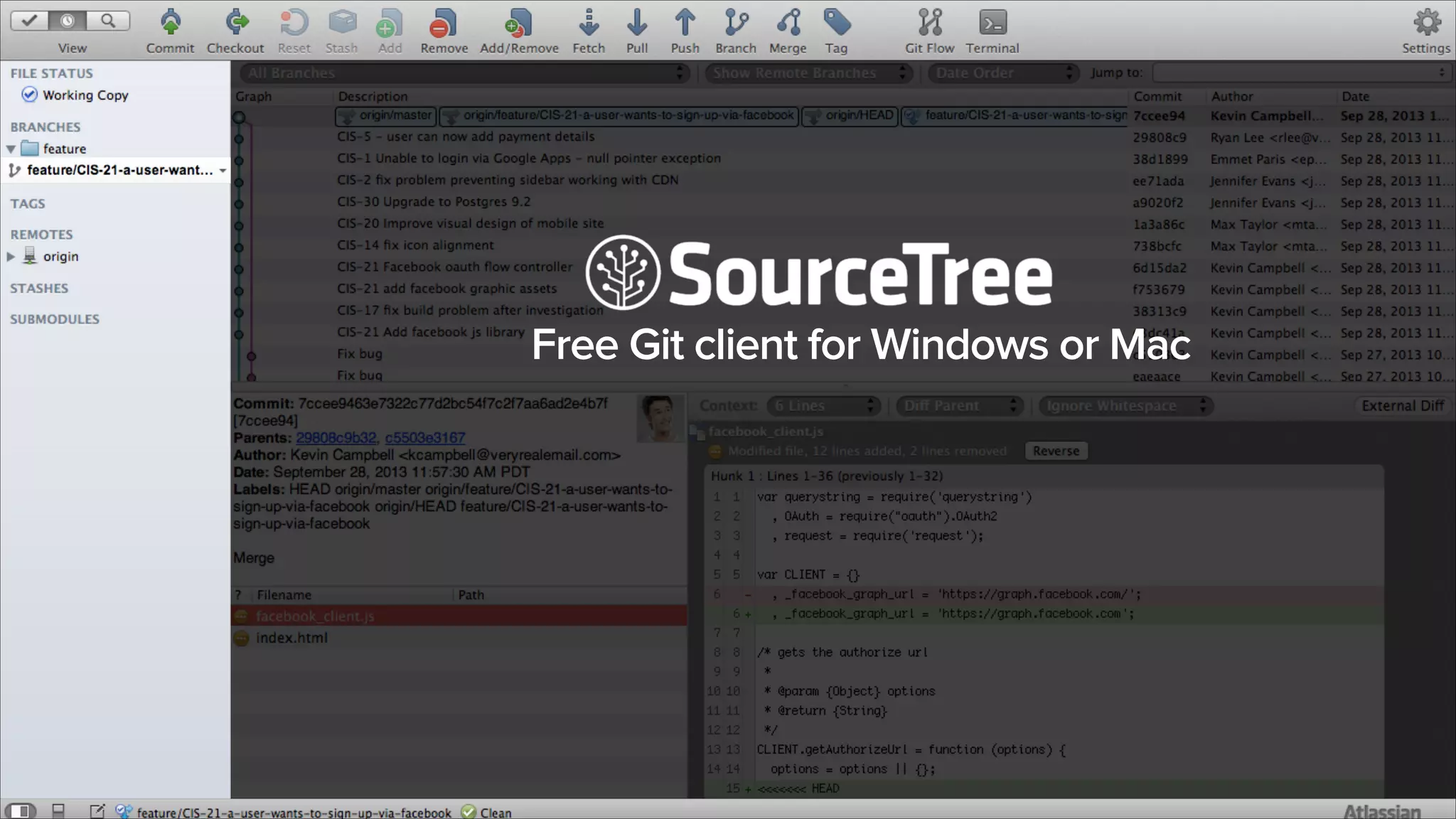Image resolution: width=1456 pixels, height=819 pixels.
Task: Click the Commit toolbar icon
Action: click(x=170, y=23)
